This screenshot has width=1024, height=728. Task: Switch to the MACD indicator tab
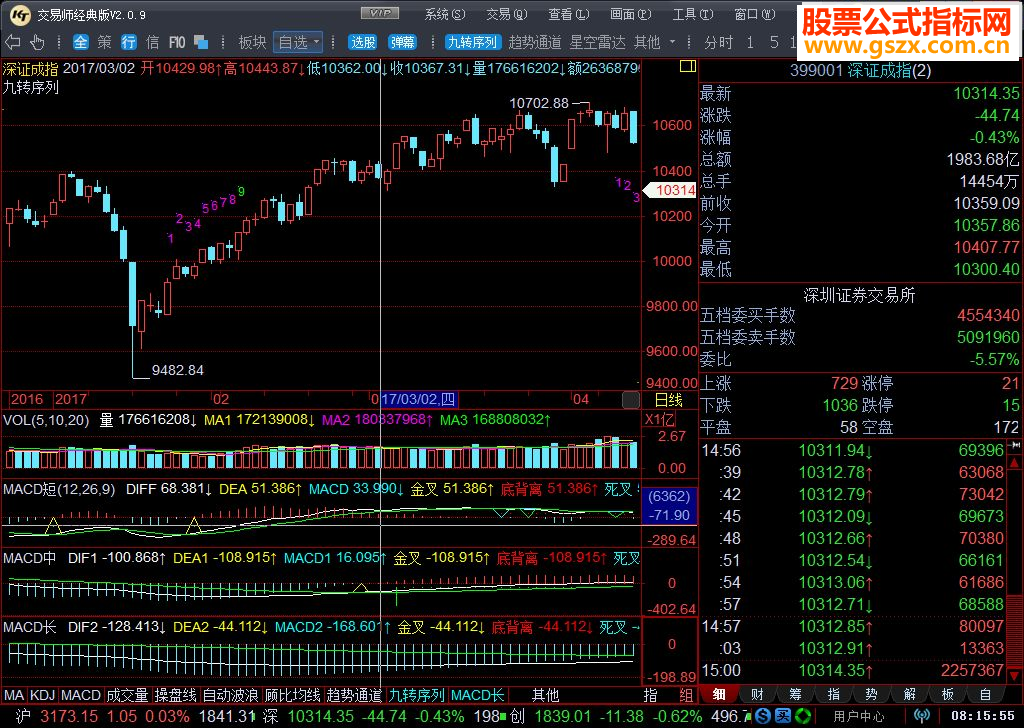click(x=81, y=695)
